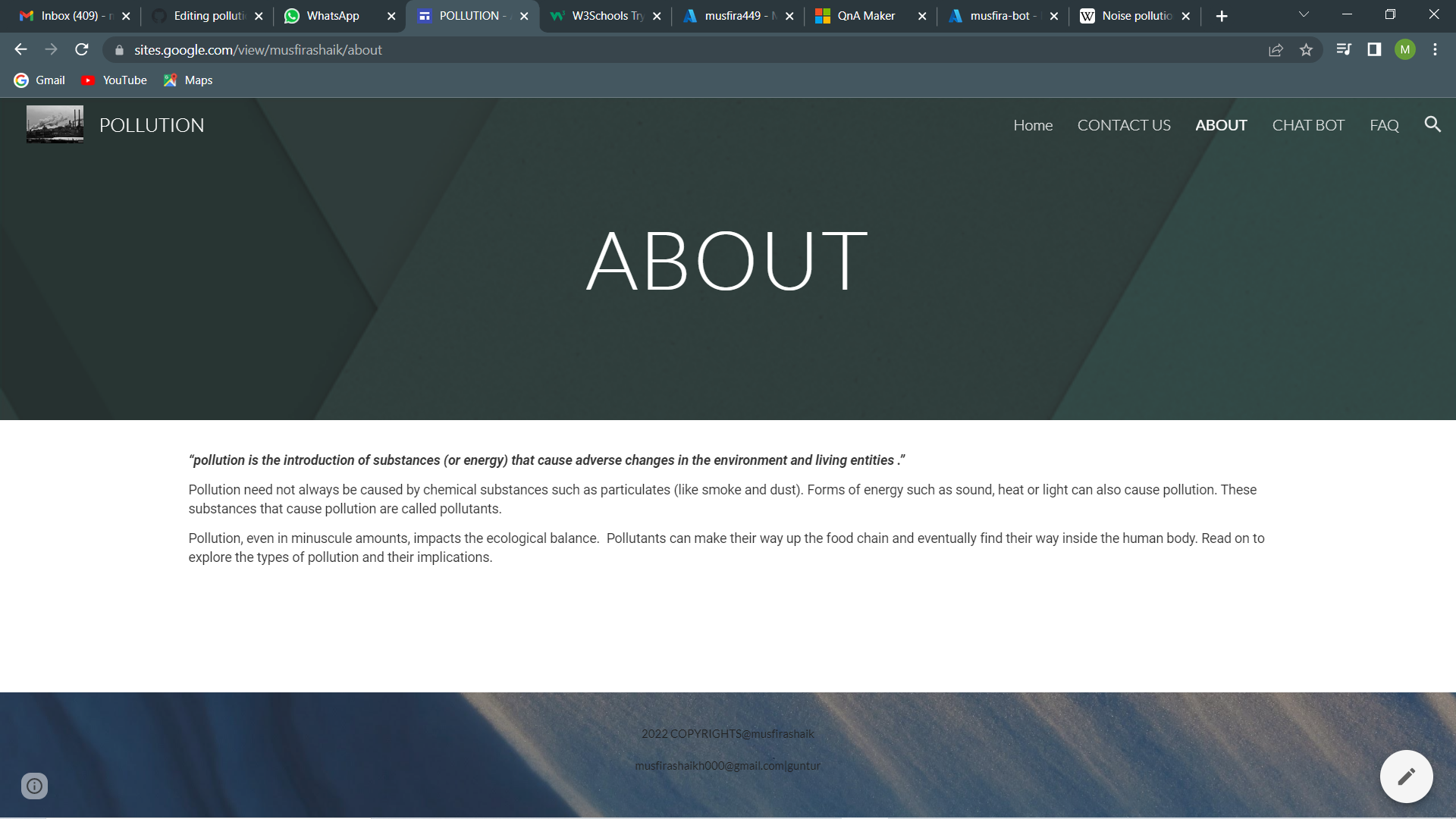Screen dimensions: 1456x819
Task: Reload the page
Action: [81, 49]
